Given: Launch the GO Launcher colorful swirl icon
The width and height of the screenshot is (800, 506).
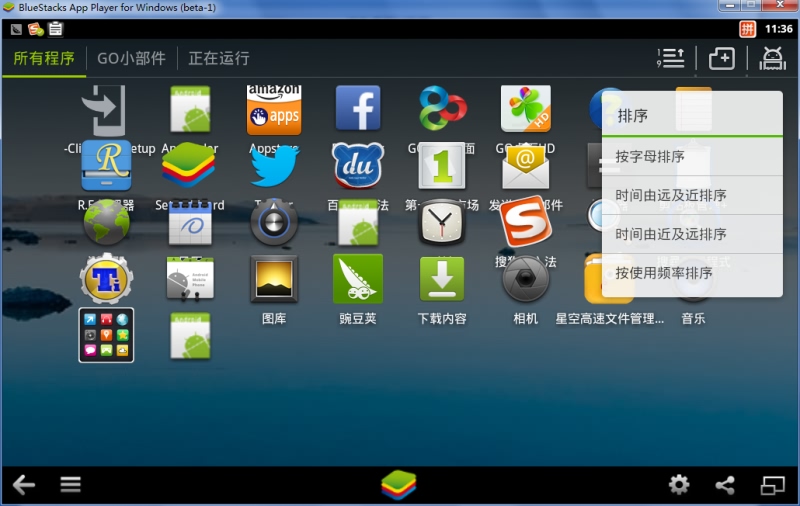Looking at the screenshot, I should 442,108.
